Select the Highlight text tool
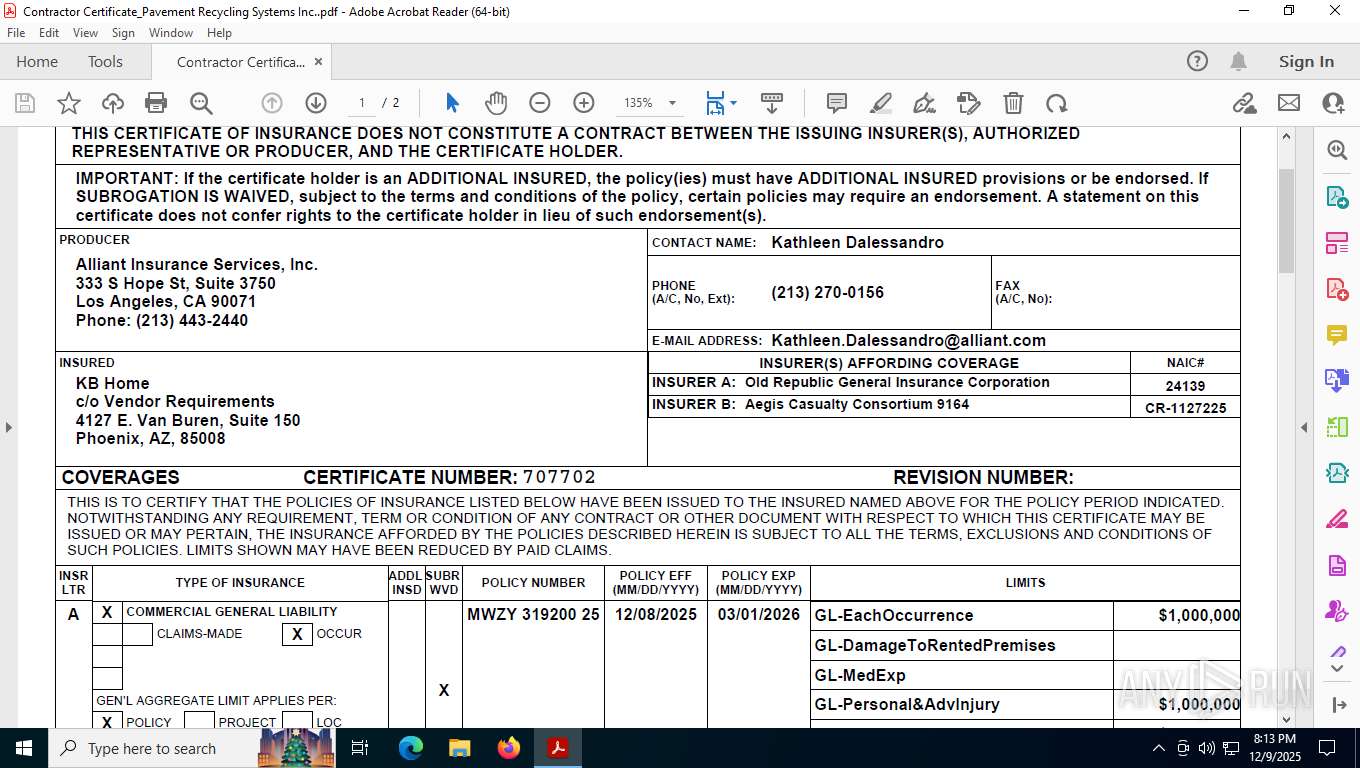 [x=881, y=103]
